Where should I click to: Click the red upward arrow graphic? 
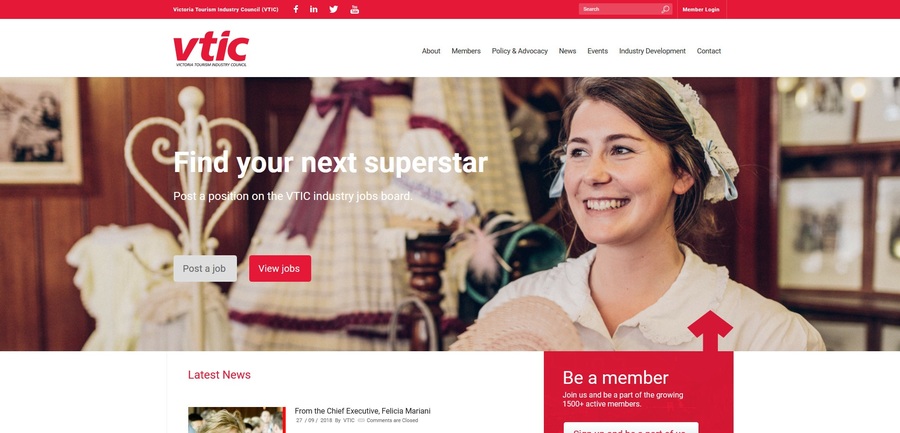pos(710,331)
